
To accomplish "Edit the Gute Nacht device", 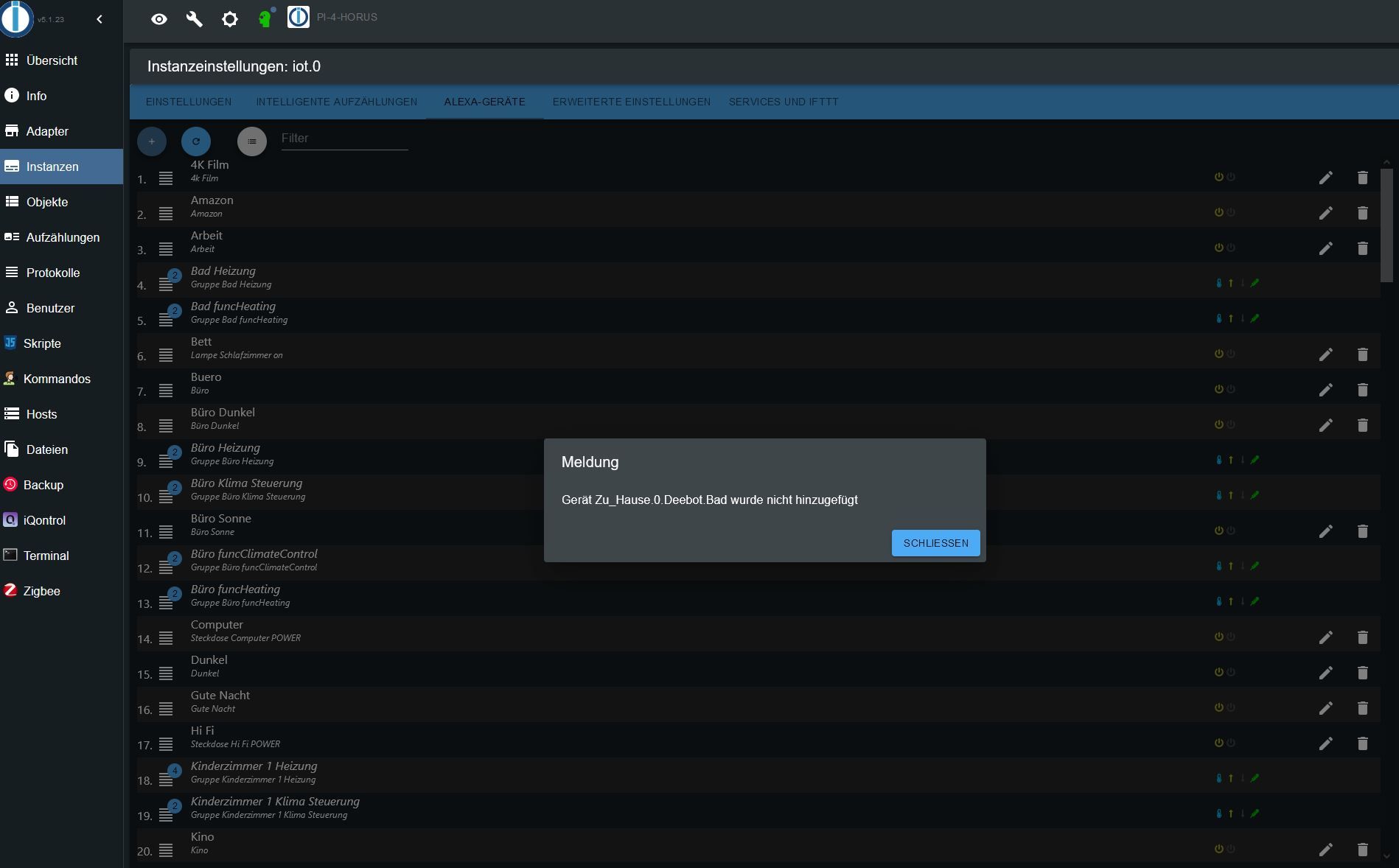I will pyautogui.click(x=1325, y=708).
